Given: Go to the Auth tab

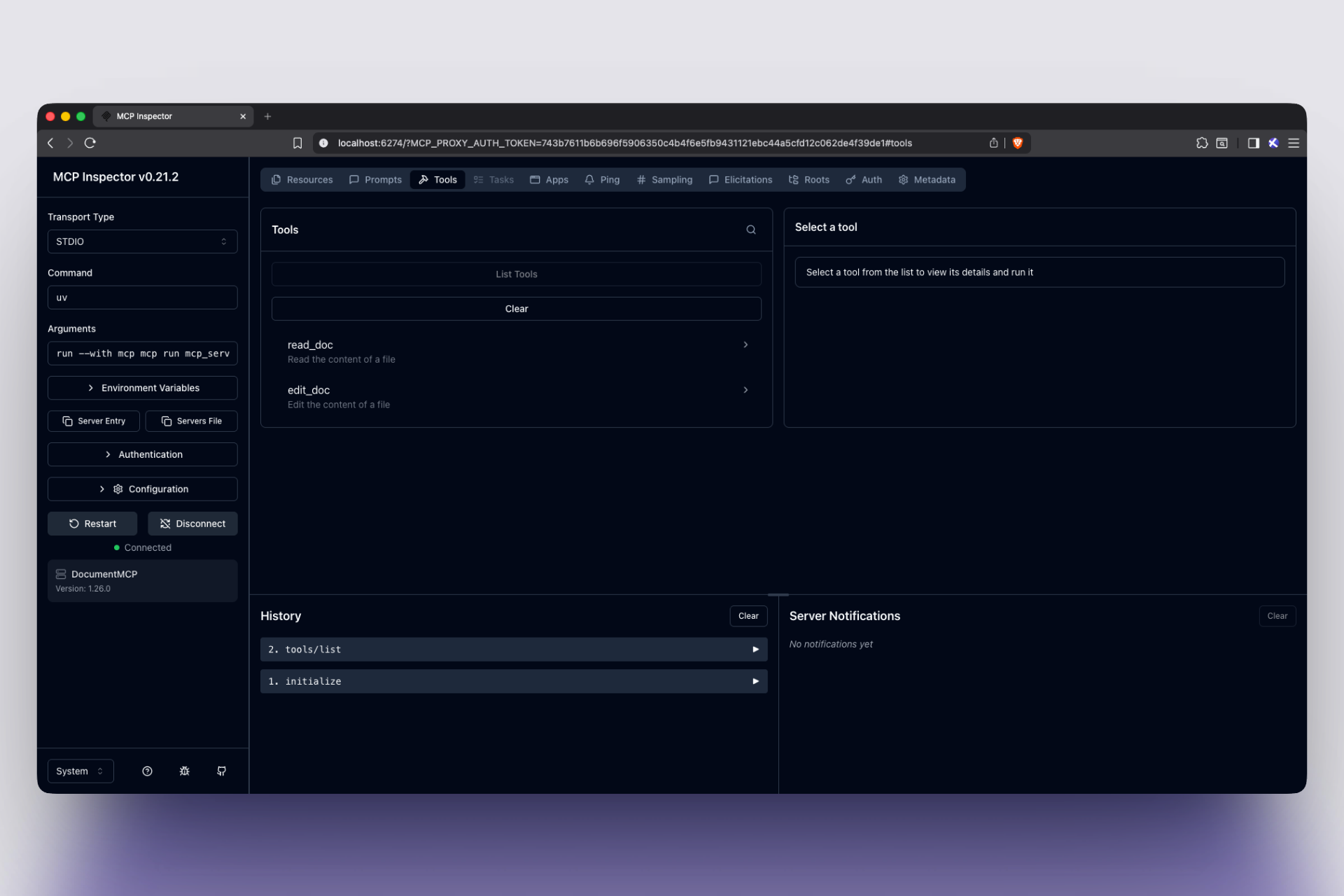Looking at the screenshot, I should pyautogui.click(x=864, y=180).
